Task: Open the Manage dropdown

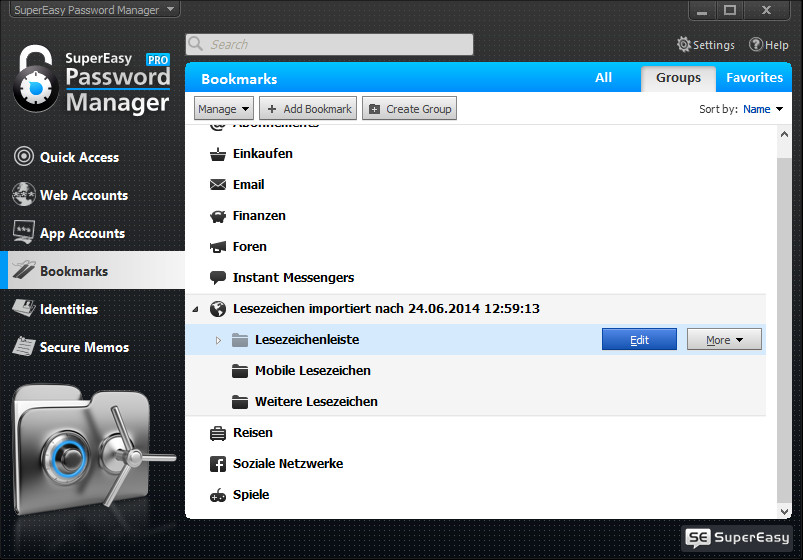Action: [x=224, y=109]
